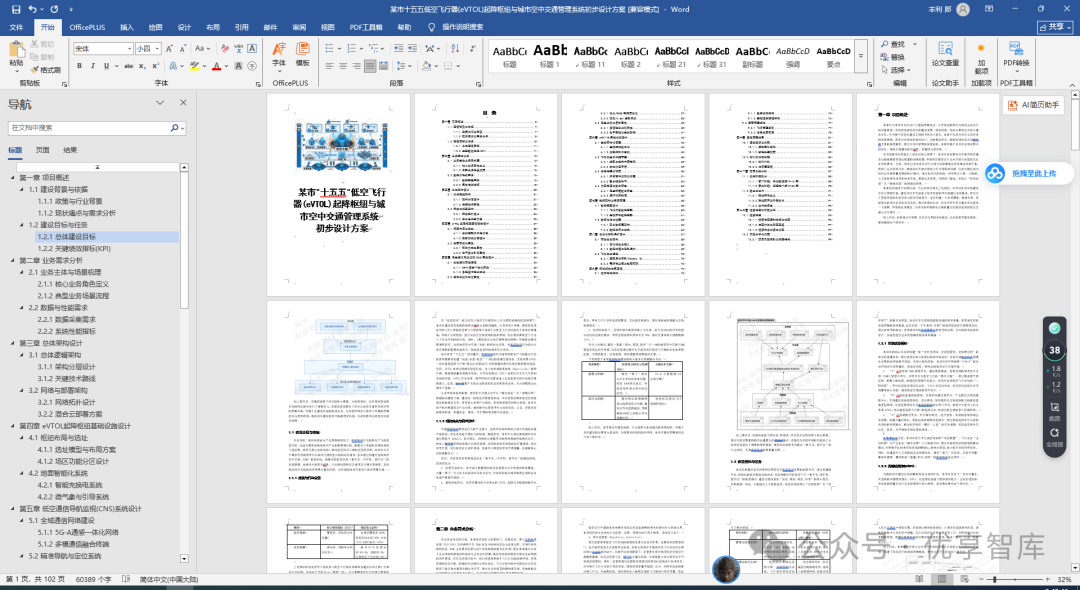Viewport: 1080px width, 590px height.
Task: Click the cover page thumbnail of the document
Action: [338, 195]
